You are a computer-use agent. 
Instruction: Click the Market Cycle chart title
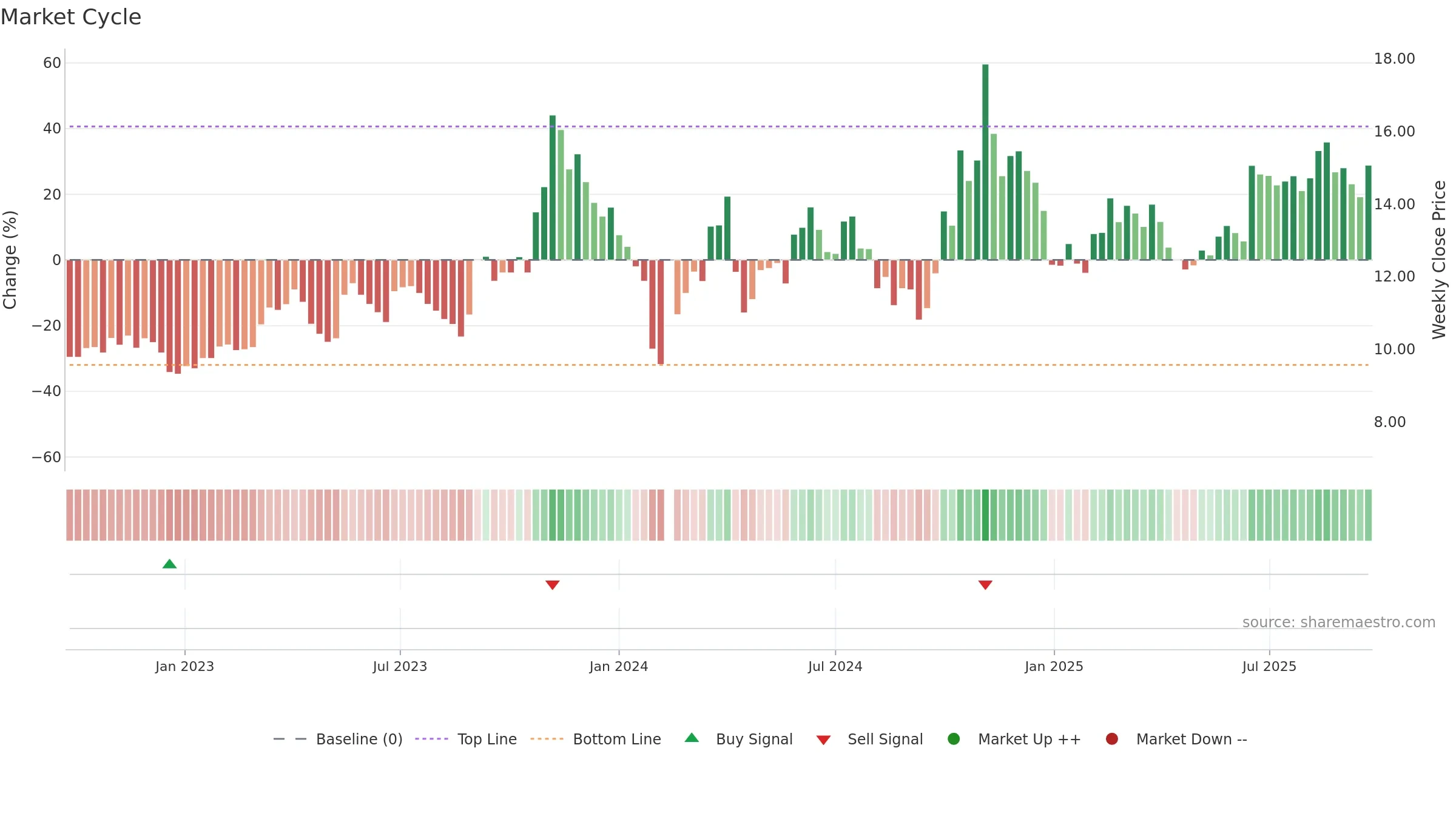tap(71, 17)
